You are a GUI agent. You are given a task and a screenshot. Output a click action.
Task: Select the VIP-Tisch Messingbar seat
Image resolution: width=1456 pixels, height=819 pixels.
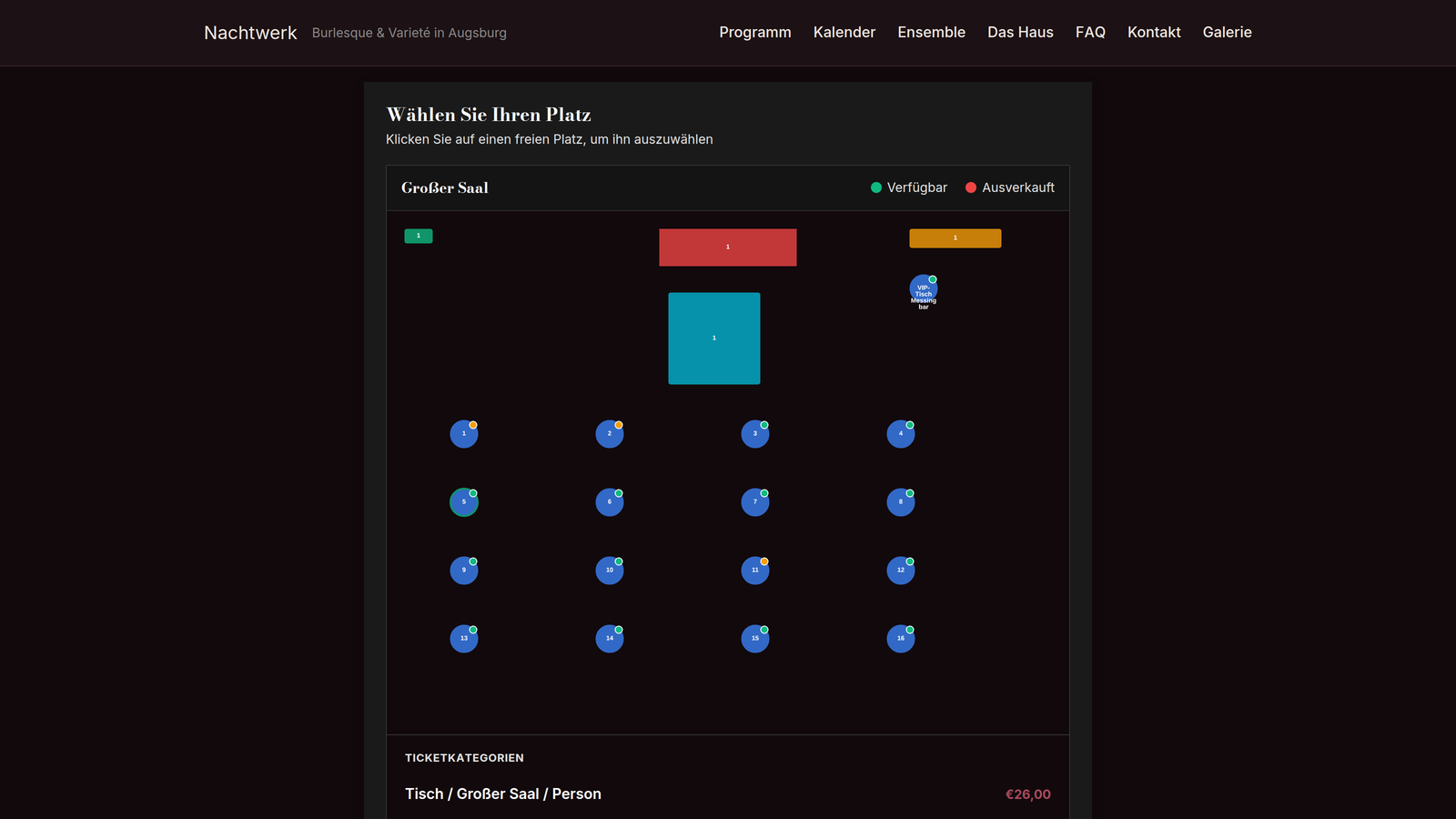click(924, 288)
